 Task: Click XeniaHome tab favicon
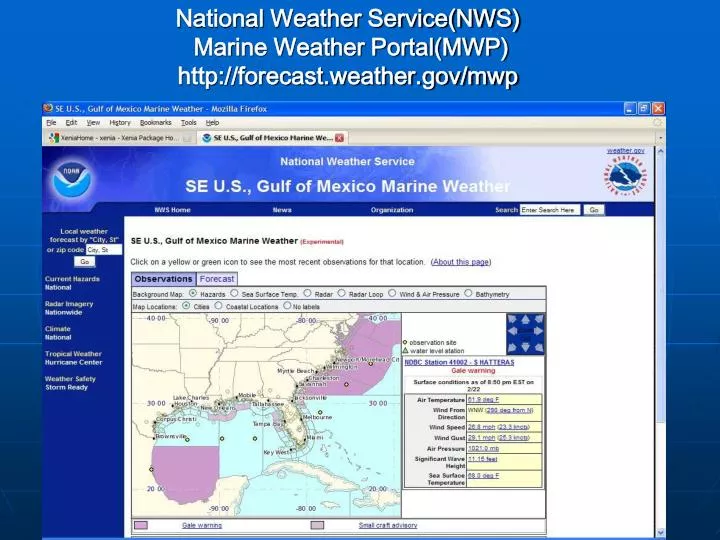[54, 138]
